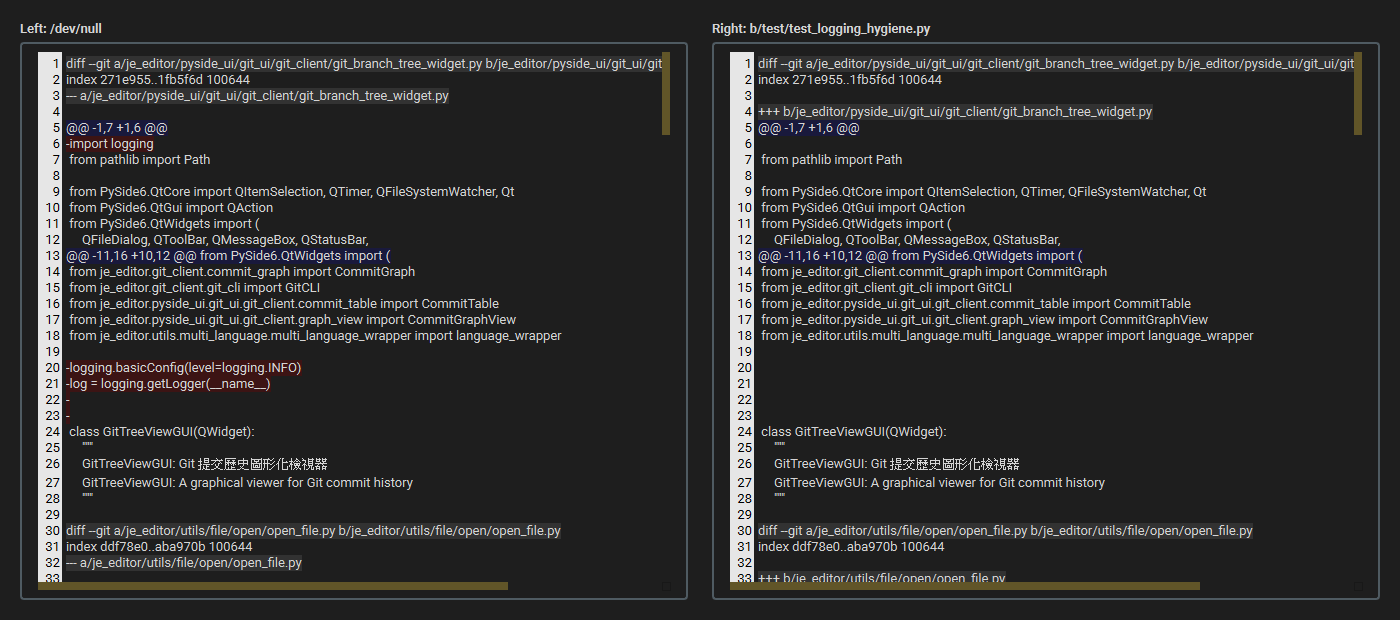Click 'class GitTreeViewGUI(QWidget):' in left pane
The width and height of the screenshot is (1400, 620).
coord(162,432)
